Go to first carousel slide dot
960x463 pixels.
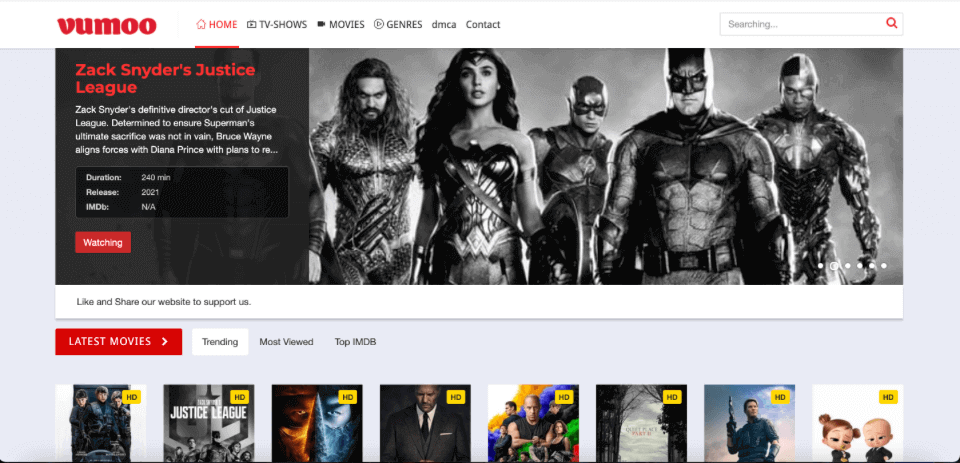[820, 266]
